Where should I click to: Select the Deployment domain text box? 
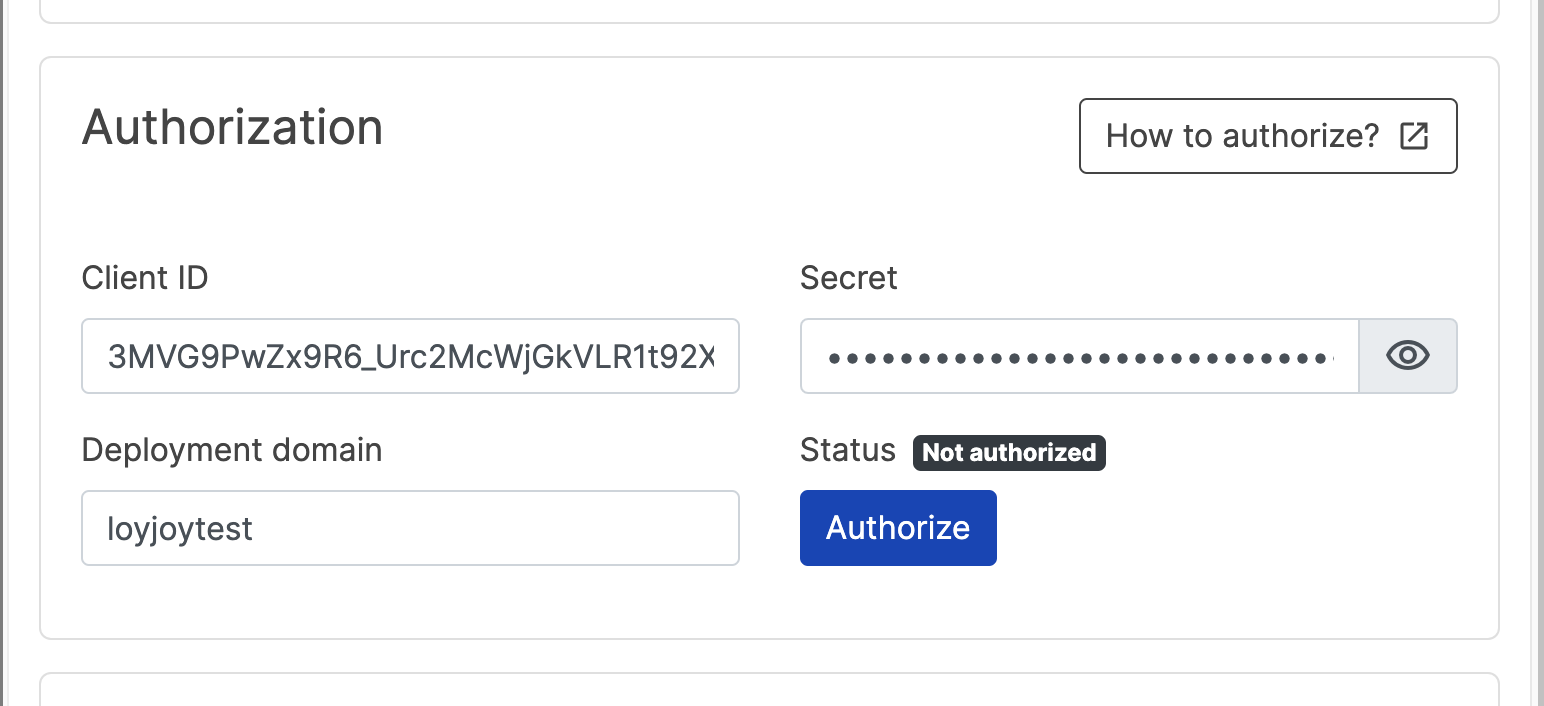pos(410,528)
